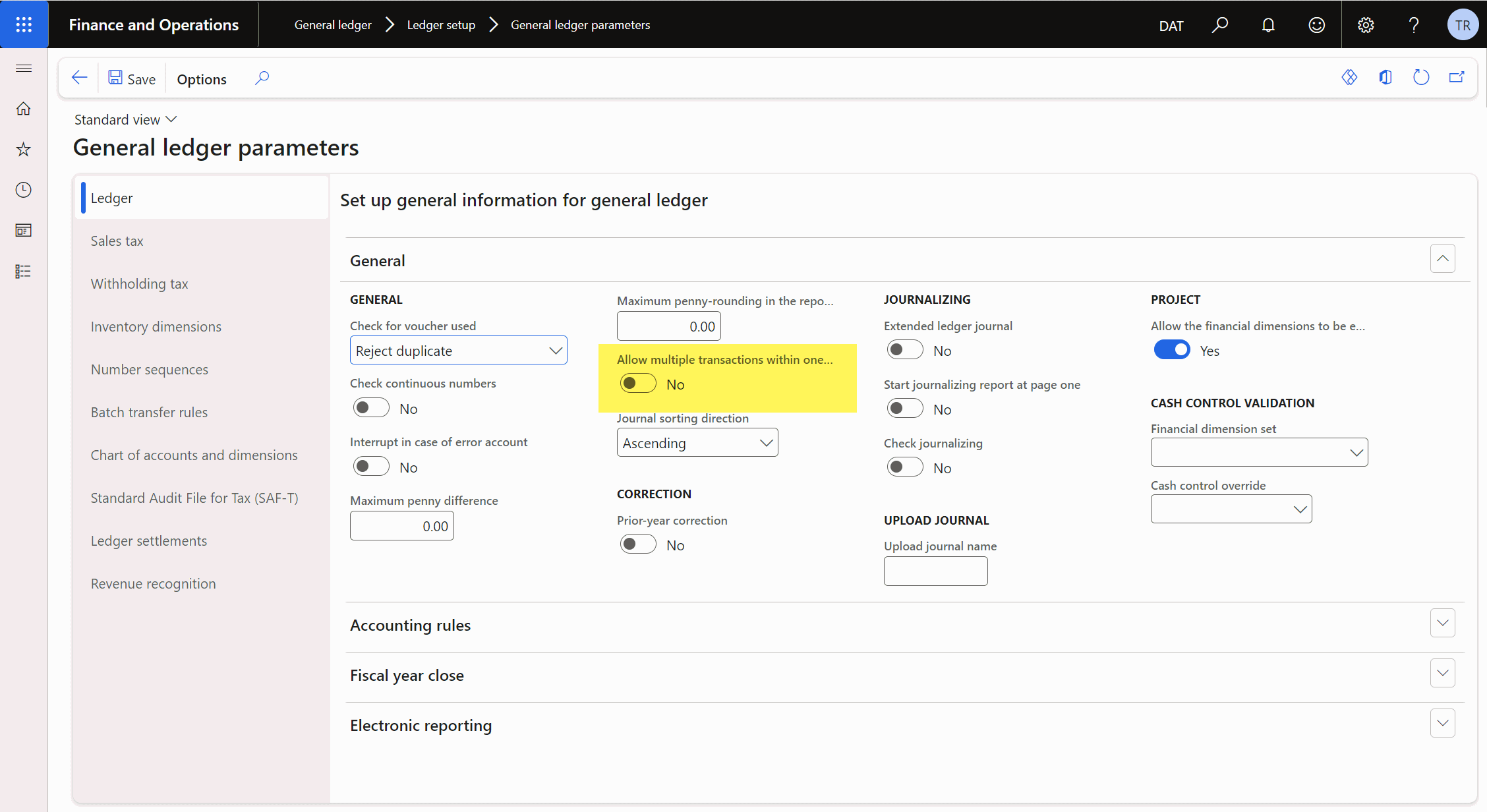The height and width of the screenshot is (812, 1487).
Task: Open Financial dimension set dropdown
Action: (1259, 452)
